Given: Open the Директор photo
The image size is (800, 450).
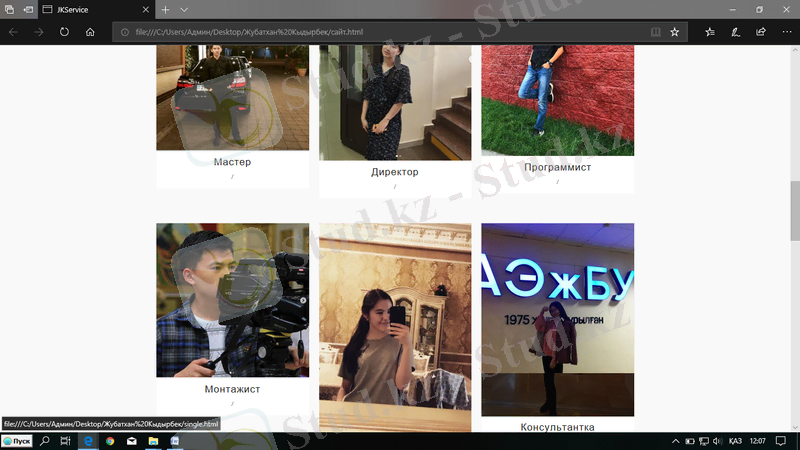Looking at the screenshot, I should (395, 102).
